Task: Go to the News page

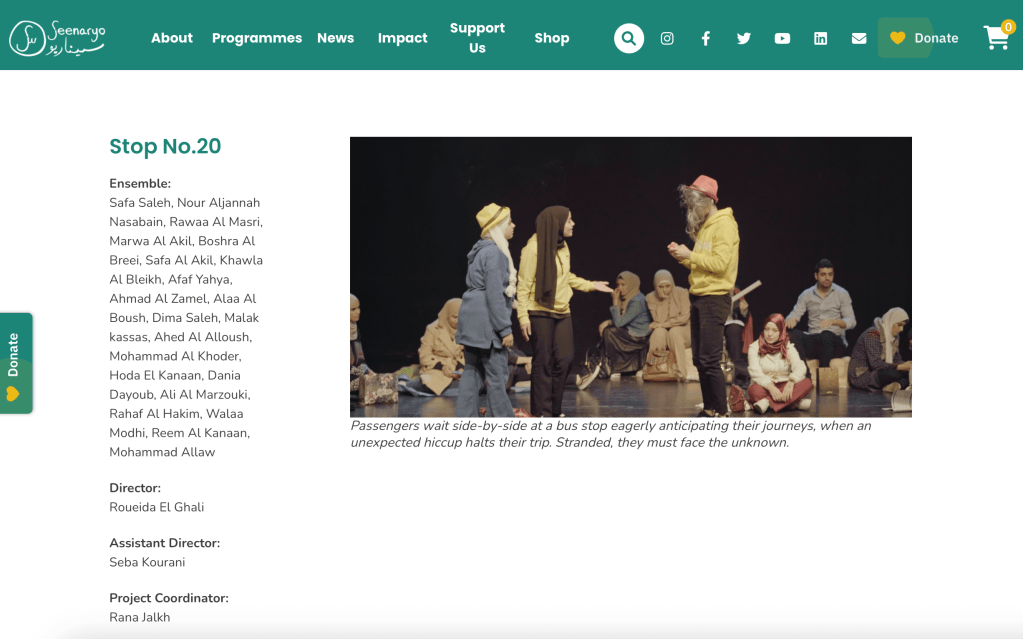Action: pos(335,38)
